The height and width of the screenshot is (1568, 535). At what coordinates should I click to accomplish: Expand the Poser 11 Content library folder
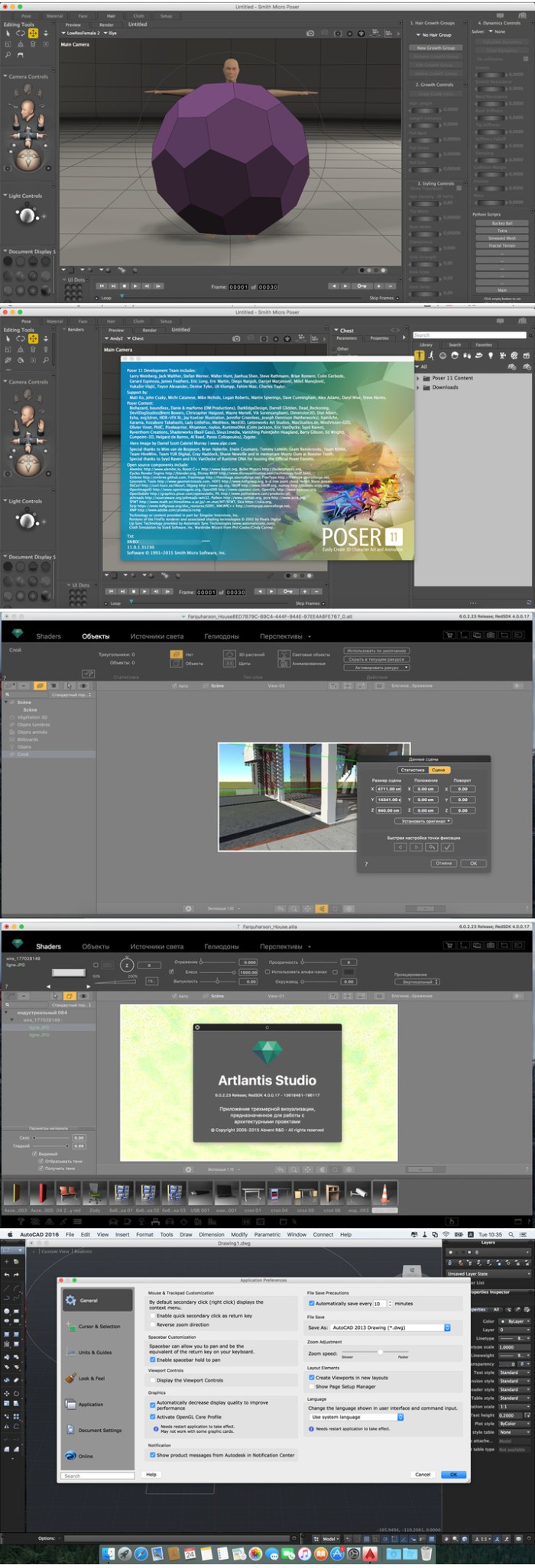pyautogui.click(x=418, y=378)
